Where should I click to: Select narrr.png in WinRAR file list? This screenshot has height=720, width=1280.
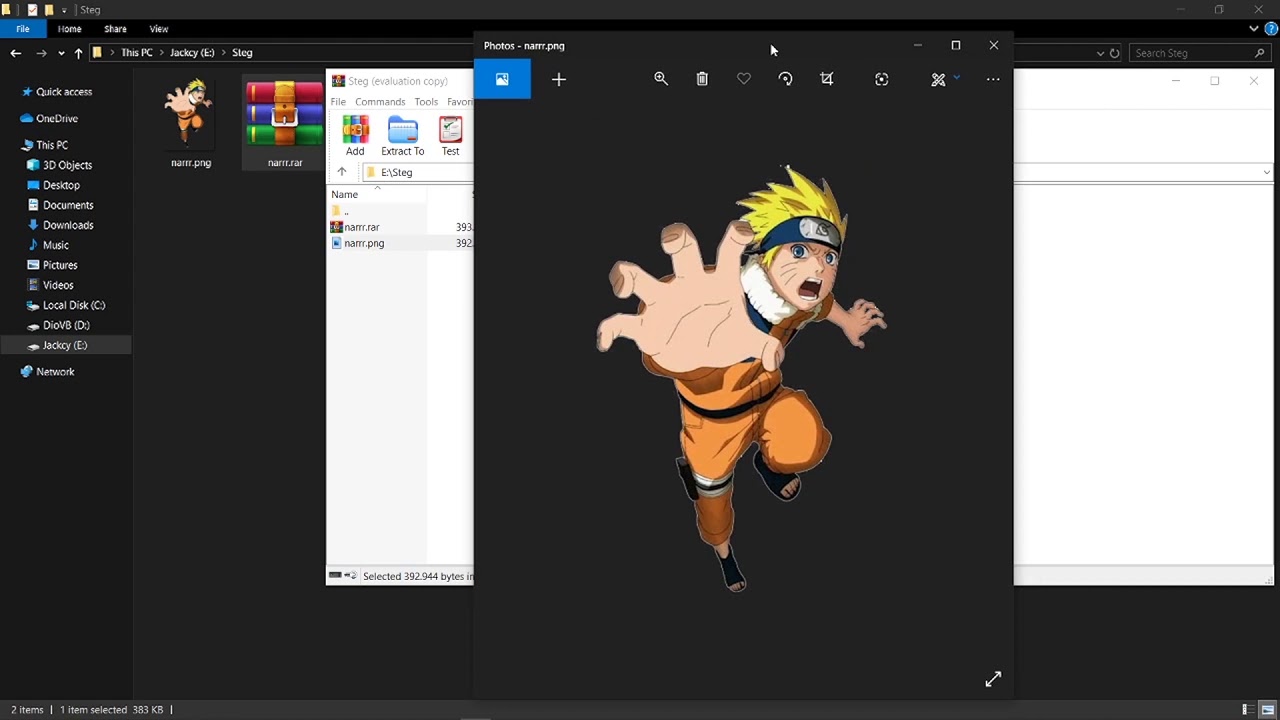click(x=364, y=243)
